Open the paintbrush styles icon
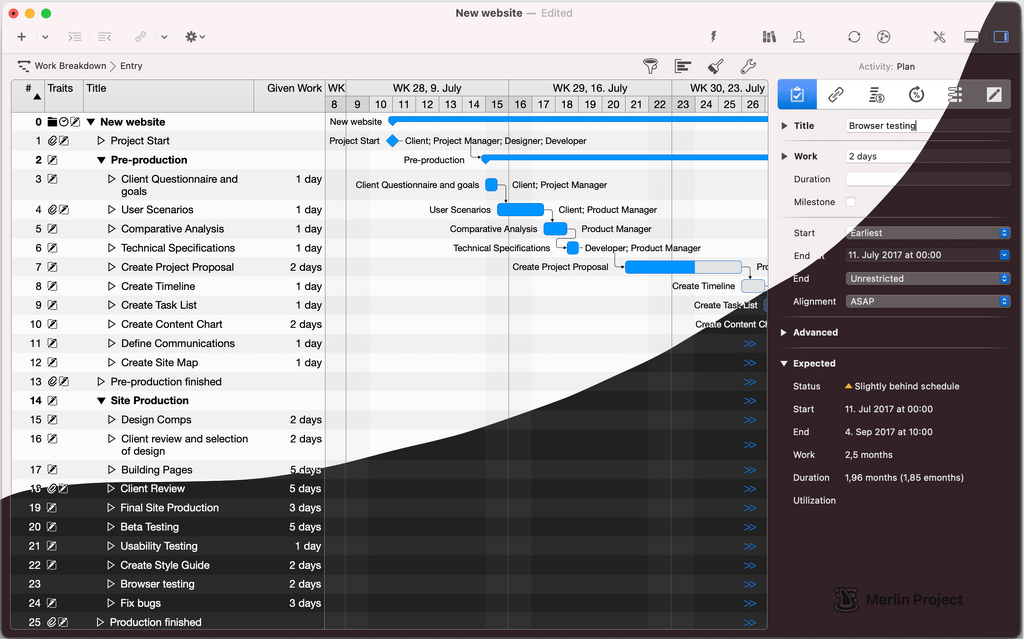This screenshot has width=1024, height=639. pyautogui.click(x=715, y=66)
